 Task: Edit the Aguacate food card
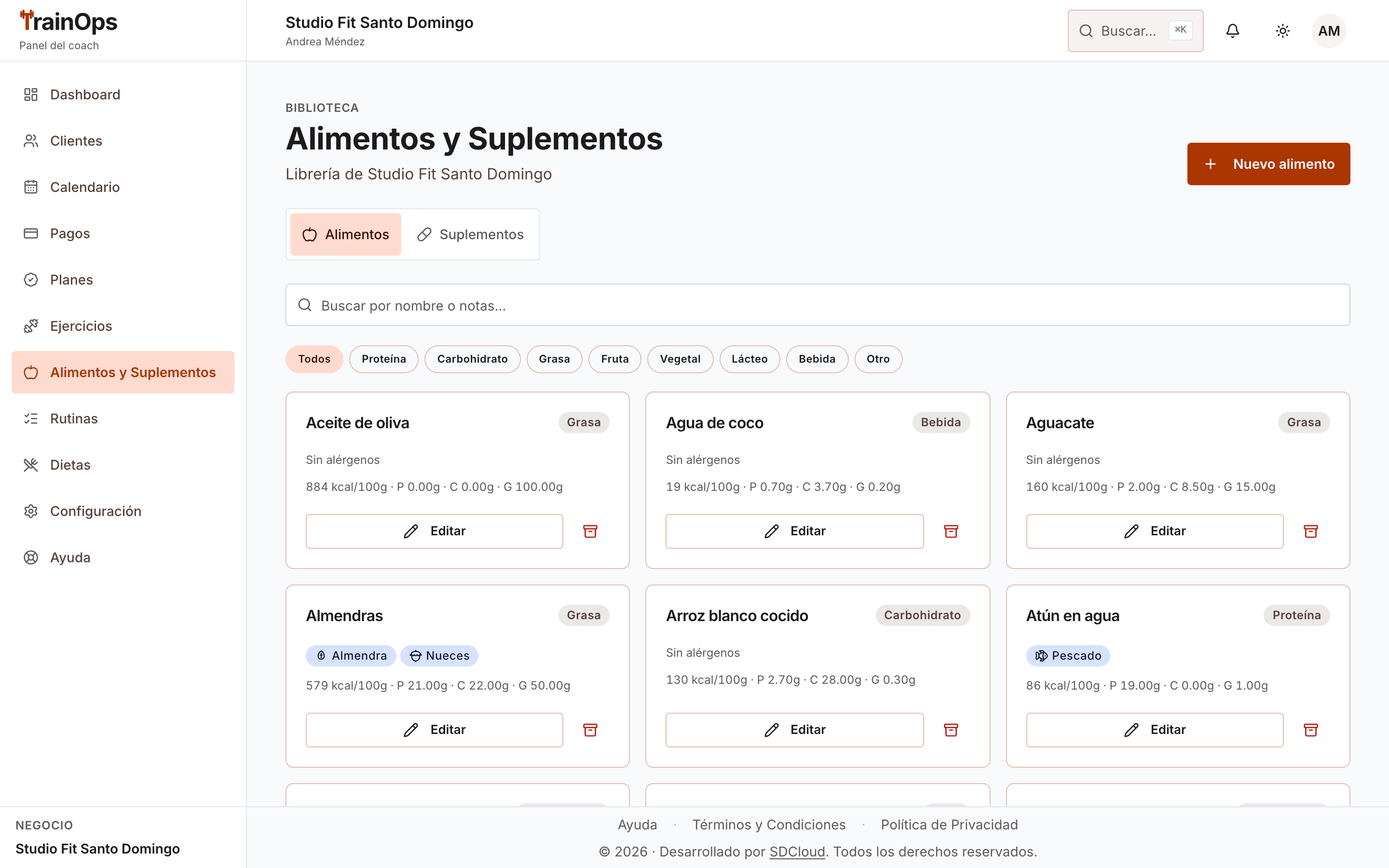(1154, 531)
